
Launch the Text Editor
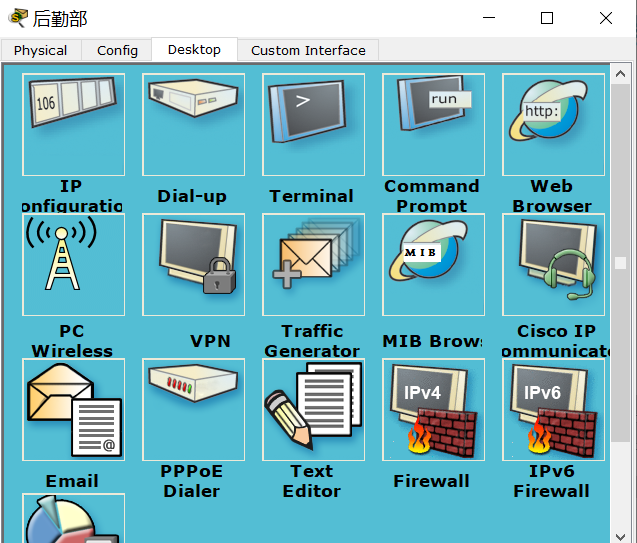pyautogui.click(x=313, y=409)
